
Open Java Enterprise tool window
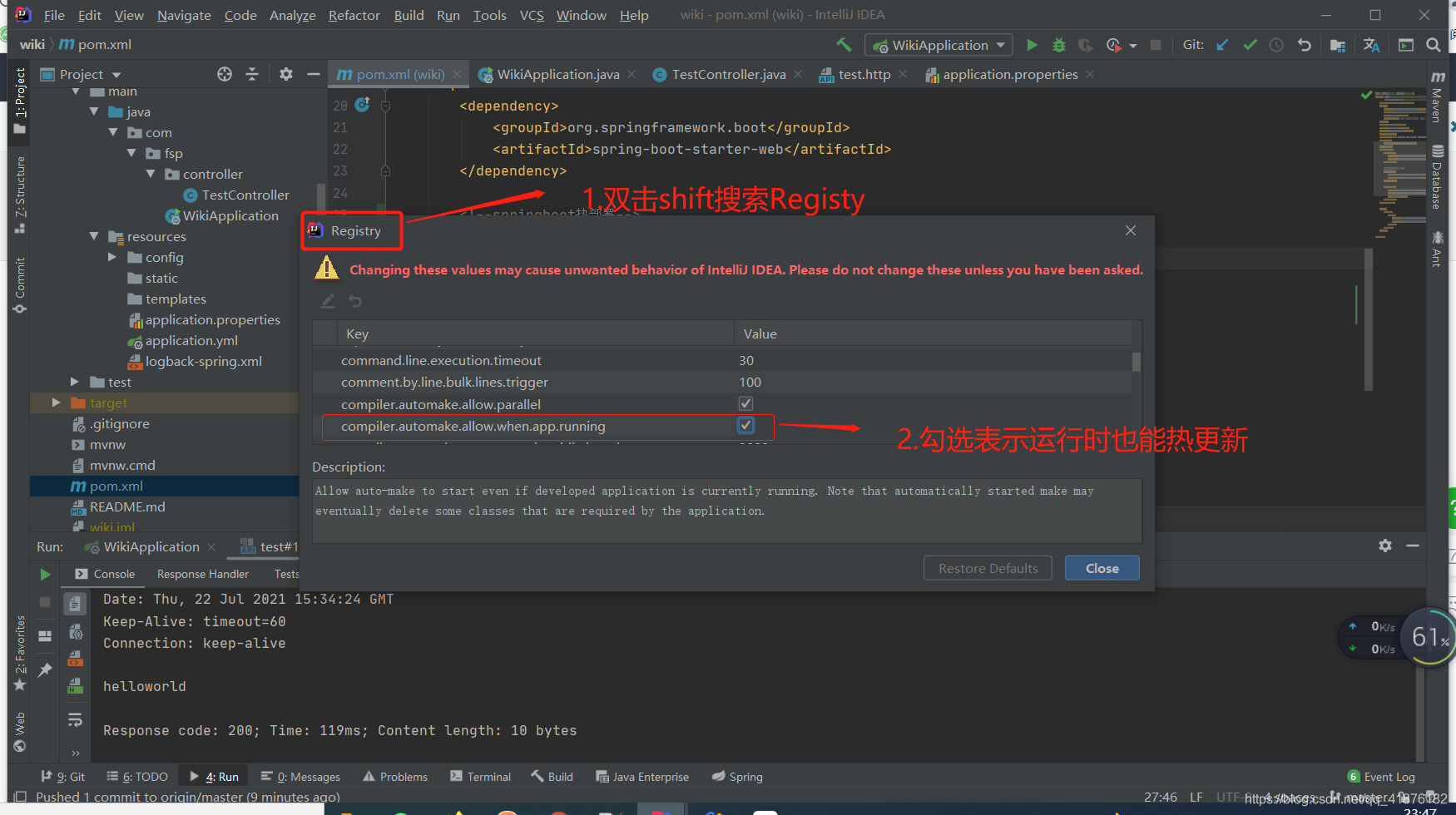(642, 777)
